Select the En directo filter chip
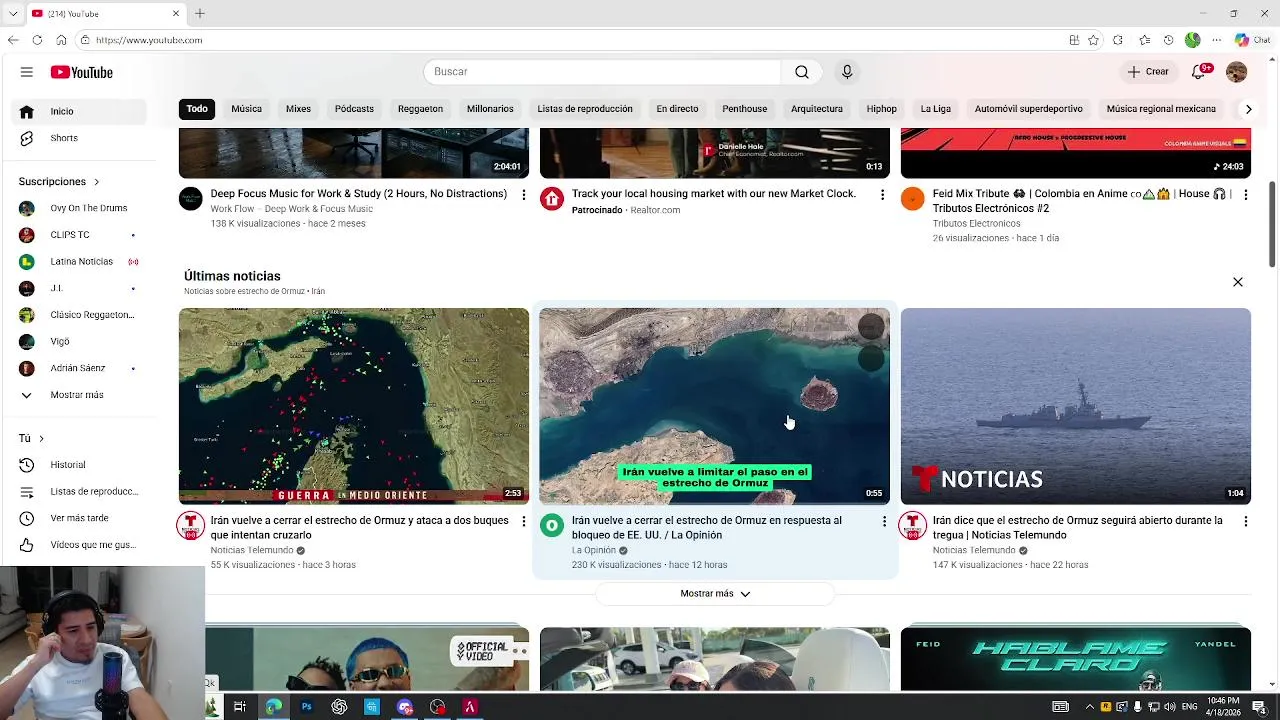Screen dimensions: 1280x720 click(677, 109)
